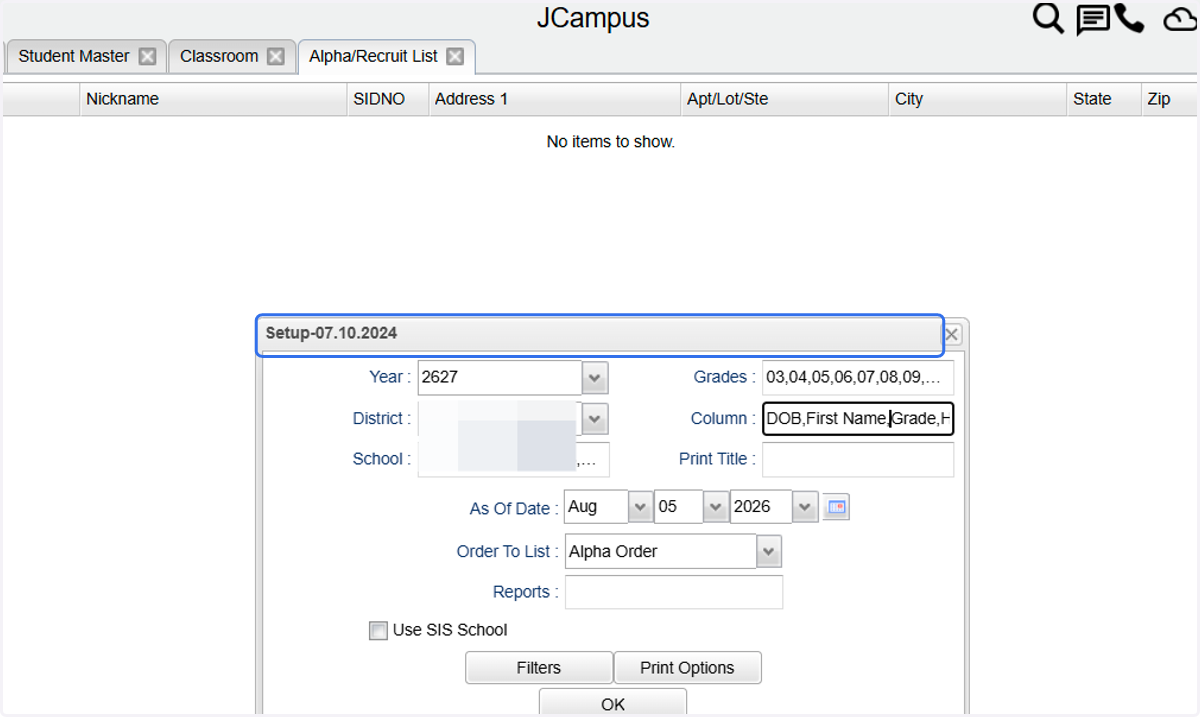Close the Student Master tab
1200x717 pixels.
point(147,56)
